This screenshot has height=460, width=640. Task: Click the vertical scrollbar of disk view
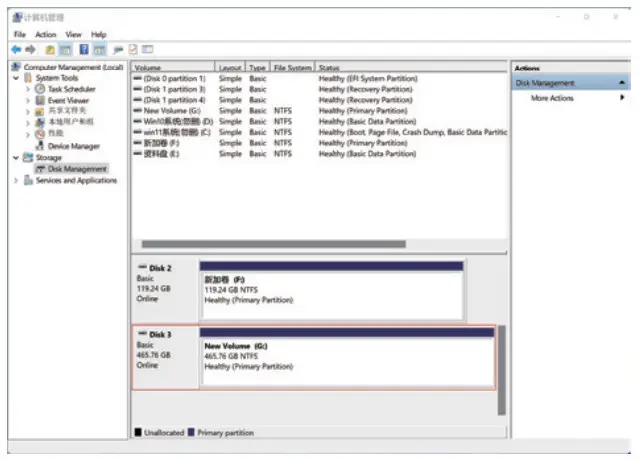[502, 370]
